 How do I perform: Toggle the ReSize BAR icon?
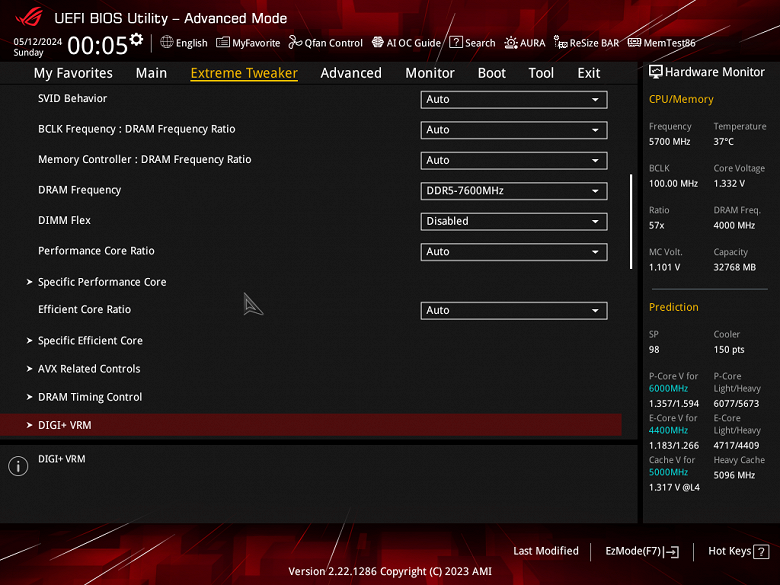click(x=560, y=43)
